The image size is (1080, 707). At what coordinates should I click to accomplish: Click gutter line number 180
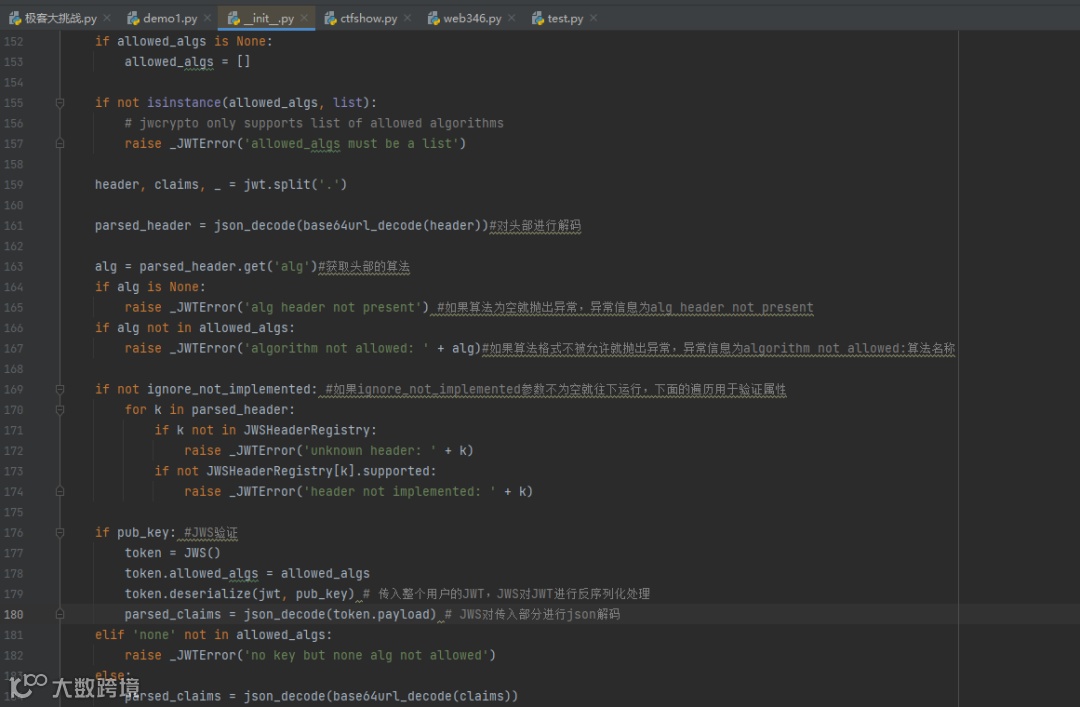point(14,614)
